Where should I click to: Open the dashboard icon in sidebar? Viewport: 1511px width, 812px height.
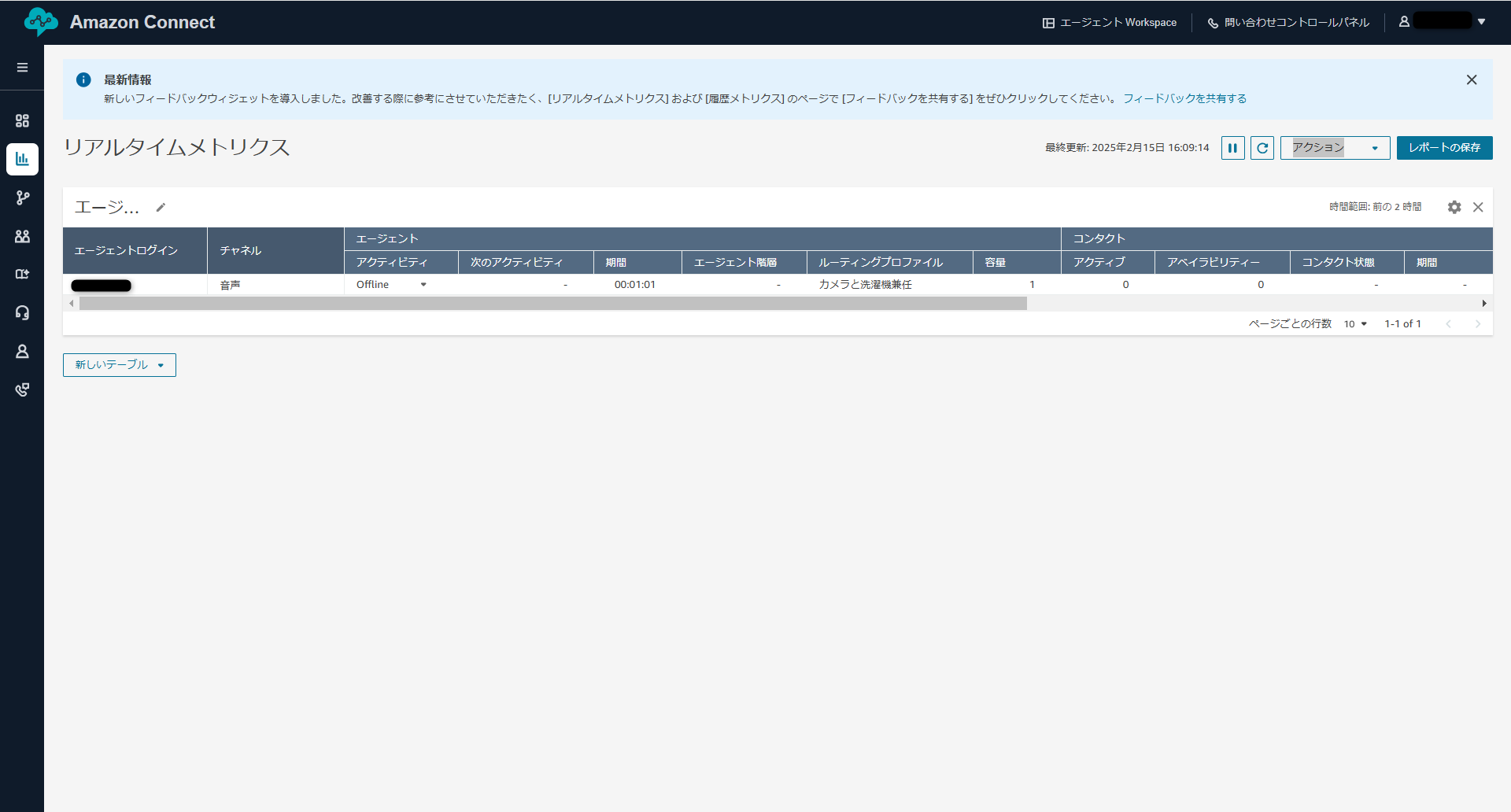(22, 120)
